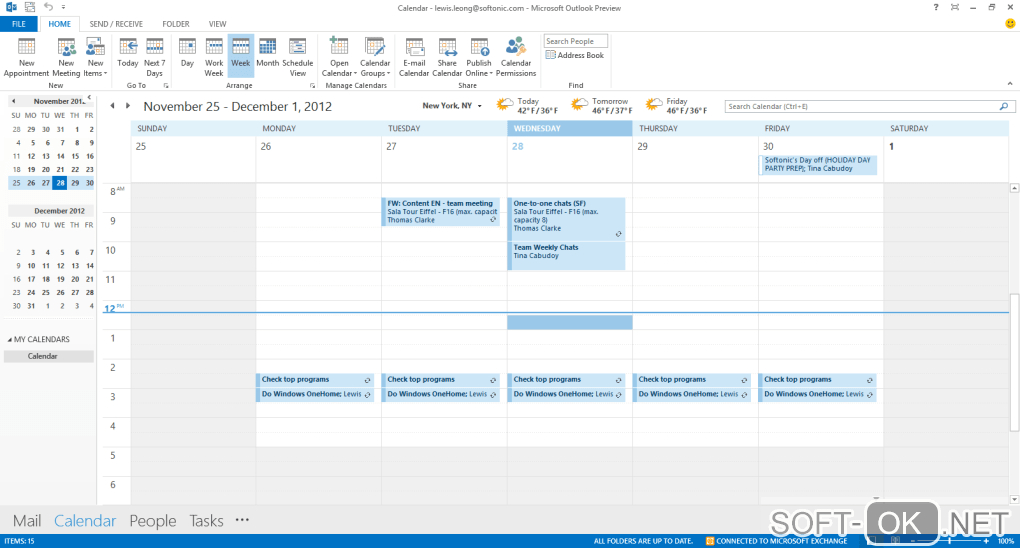Go to previous week arrow

(x=113, y=106)
